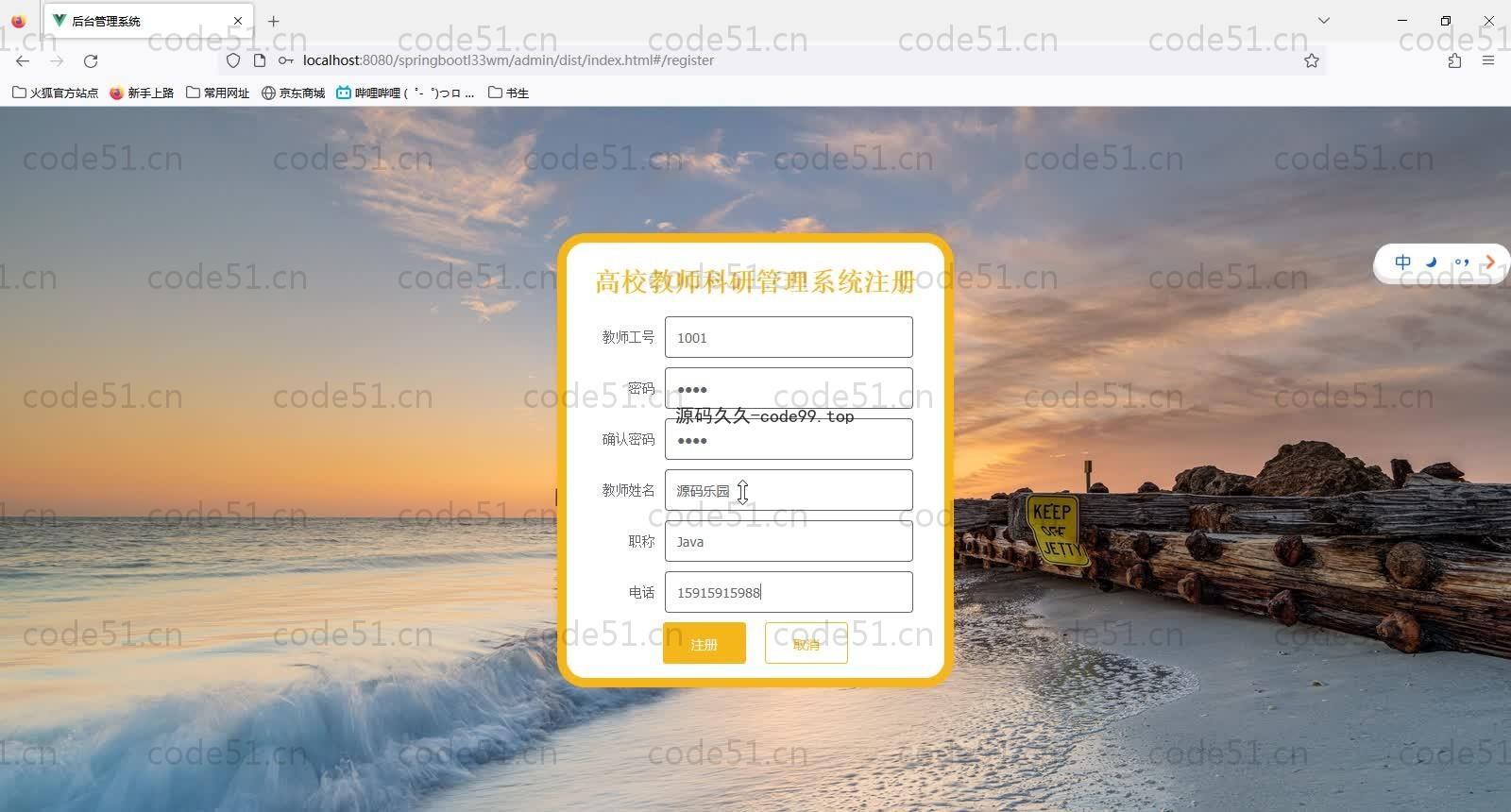This screenshot has width=1511, height=812.
Task: Open the 哔哩哔哩 bookmark
Action: click(405, 93)
